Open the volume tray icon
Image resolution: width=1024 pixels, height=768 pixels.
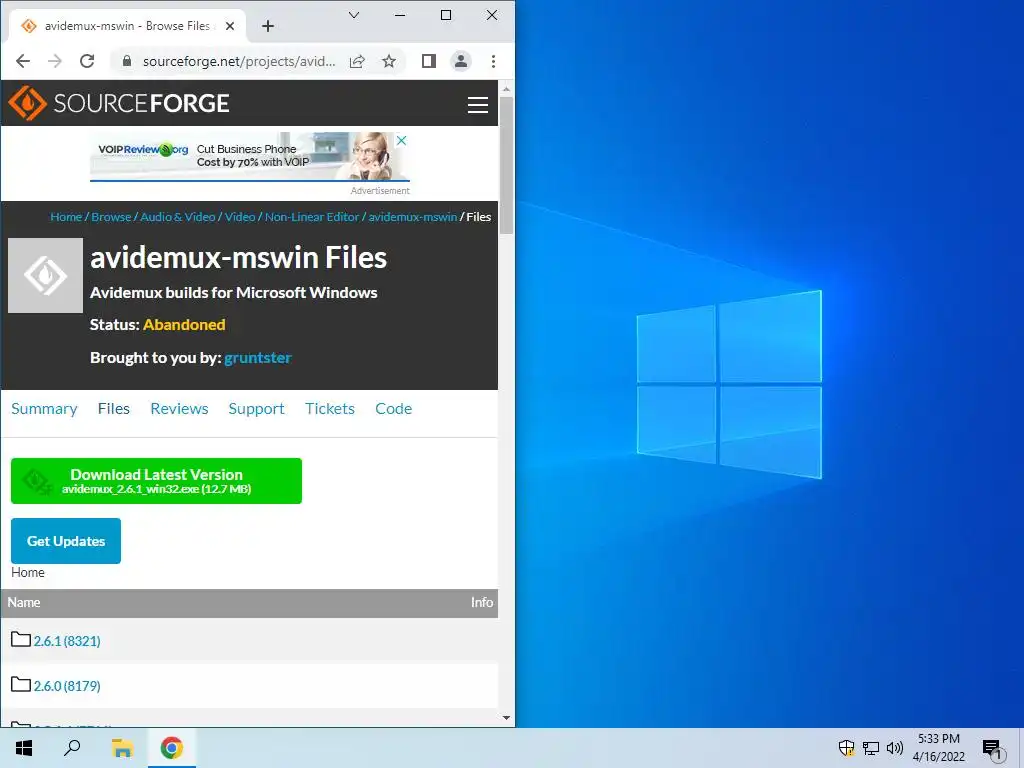(x=895, y=748)
